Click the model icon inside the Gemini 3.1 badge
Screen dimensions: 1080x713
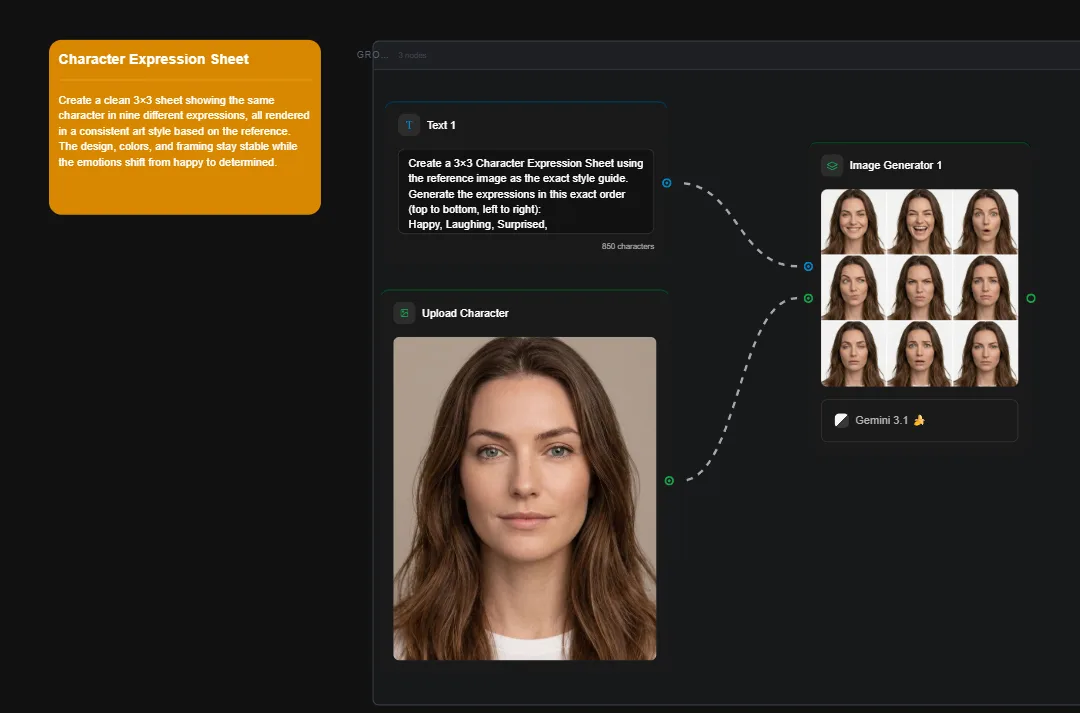coord(841,420)
